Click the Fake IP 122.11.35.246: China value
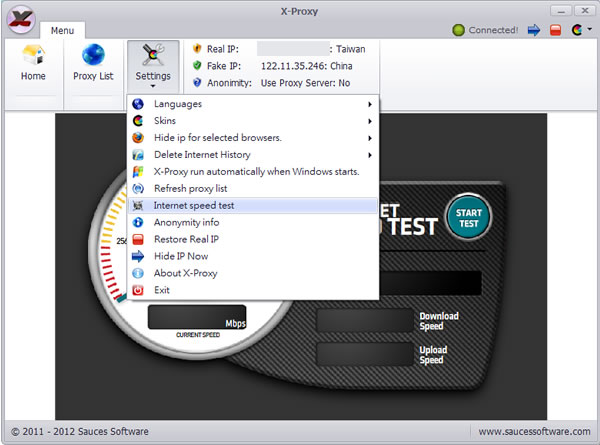Image resolution: width=600 pixels, height=445 pixels. (x=307, y=66)
